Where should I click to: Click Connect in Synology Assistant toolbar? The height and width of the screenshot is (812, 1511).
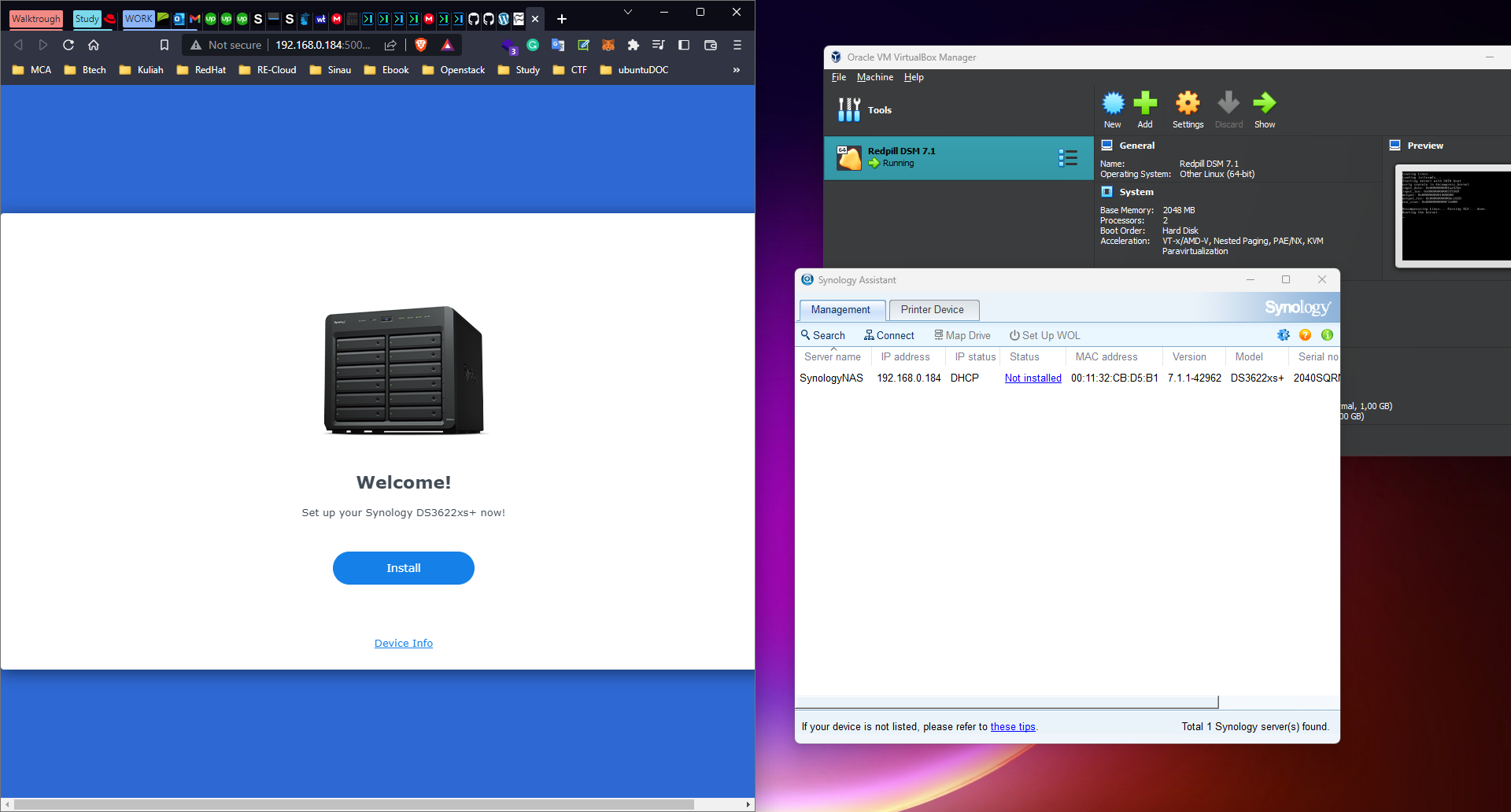[889, 335]
